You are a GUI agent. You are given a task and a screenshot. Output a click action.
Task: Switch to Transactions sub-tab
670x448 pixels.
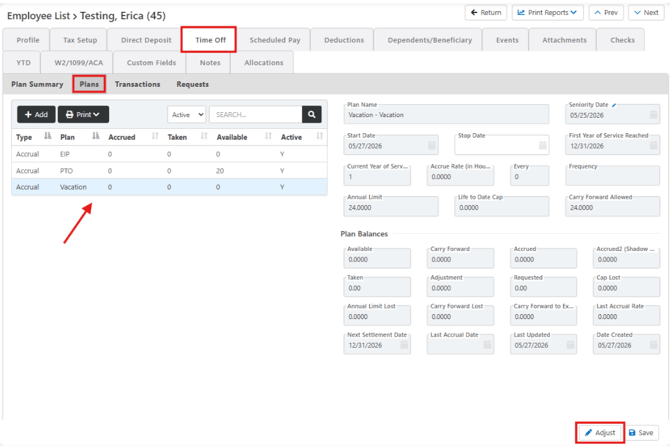coord(138,84)
